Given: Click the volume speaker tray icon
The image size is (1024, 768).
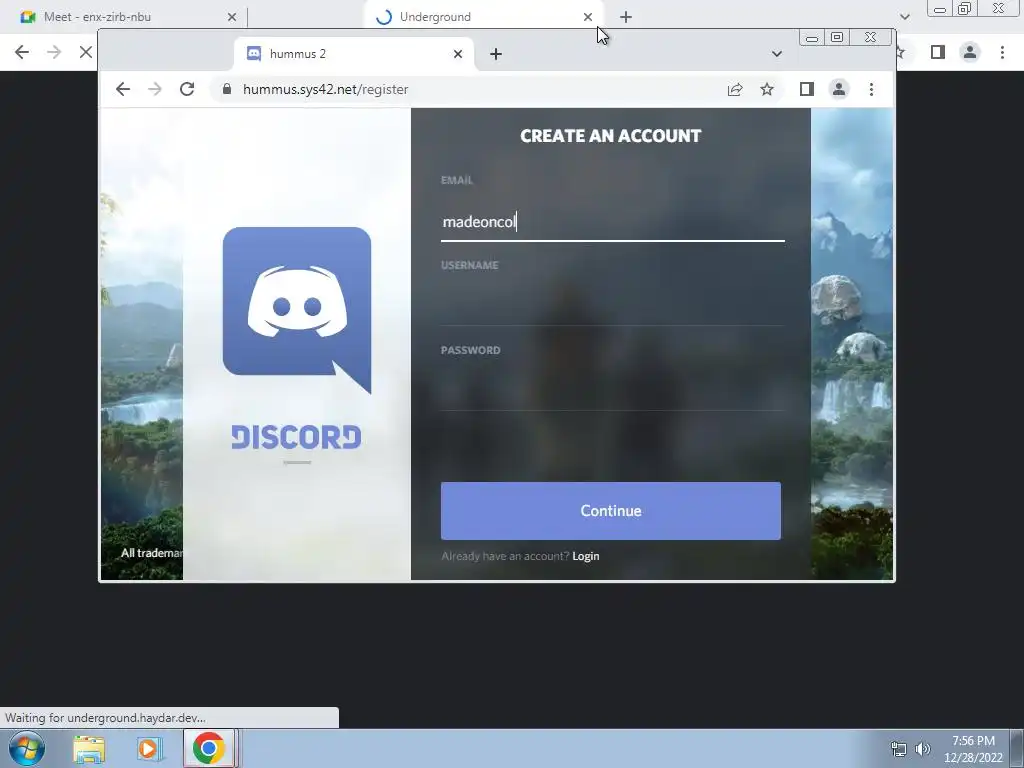Looking at the screenshot, I should coord(923,749).
